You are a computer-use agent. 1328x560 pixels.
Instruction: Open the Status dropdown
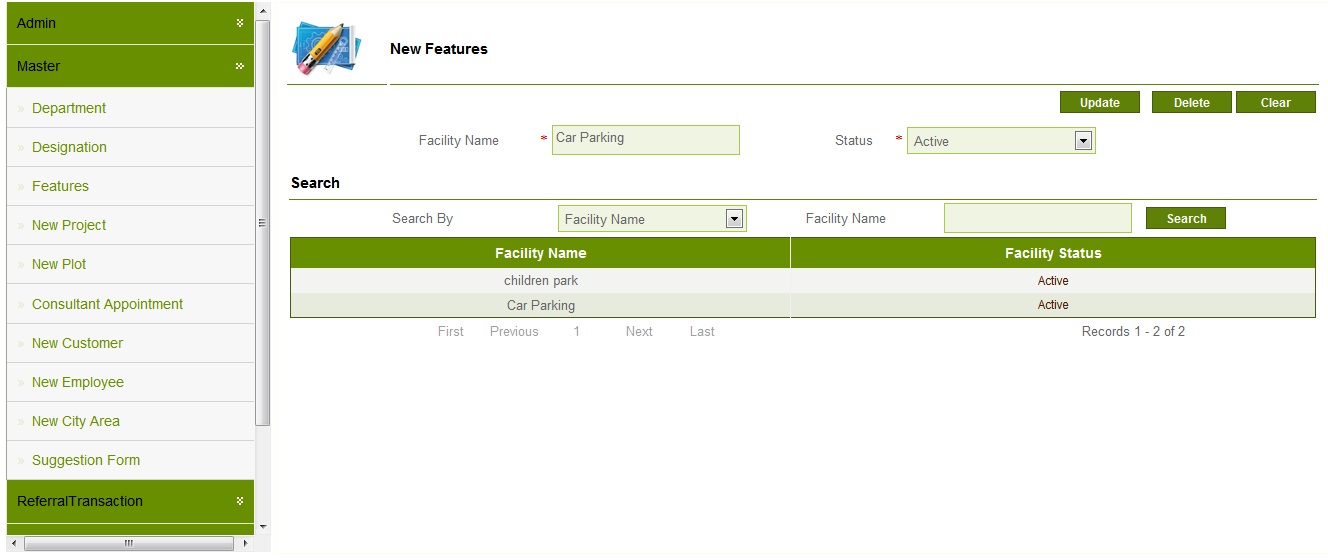point(1082,141)
